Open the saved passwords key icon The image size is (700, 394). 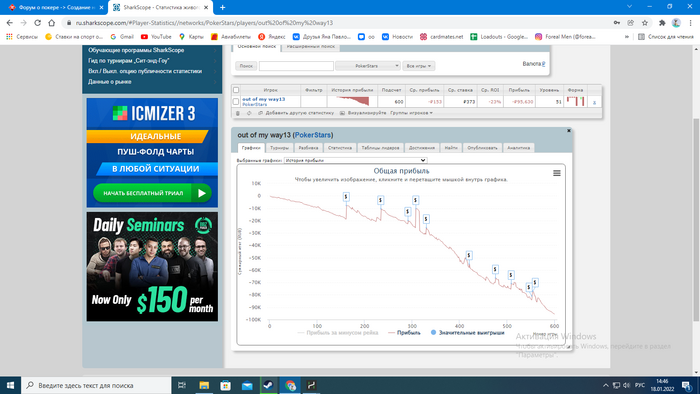click(x=617, y=23)
